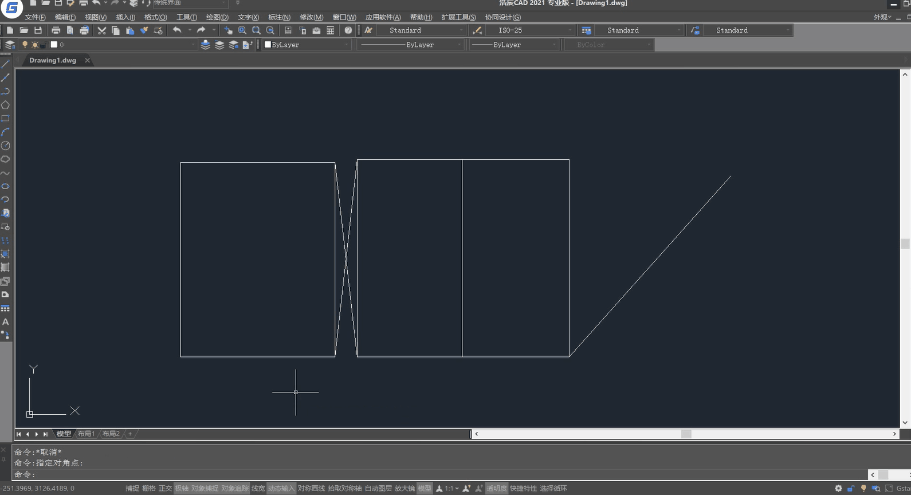Open the 文件(F) menu
The height and width of the screenshot is (495, 911).
35,17
